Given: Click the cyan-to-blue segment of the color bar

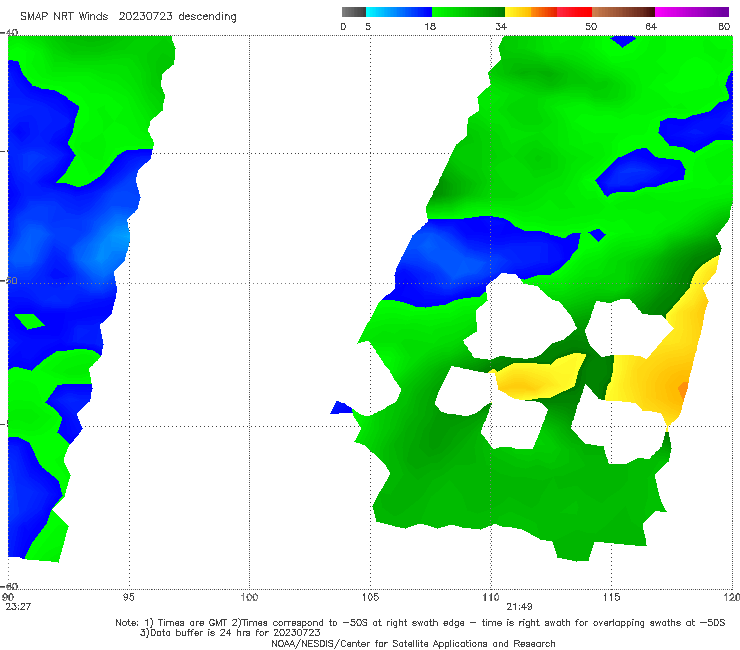Looking at the screenshot, I should point(399,12).
